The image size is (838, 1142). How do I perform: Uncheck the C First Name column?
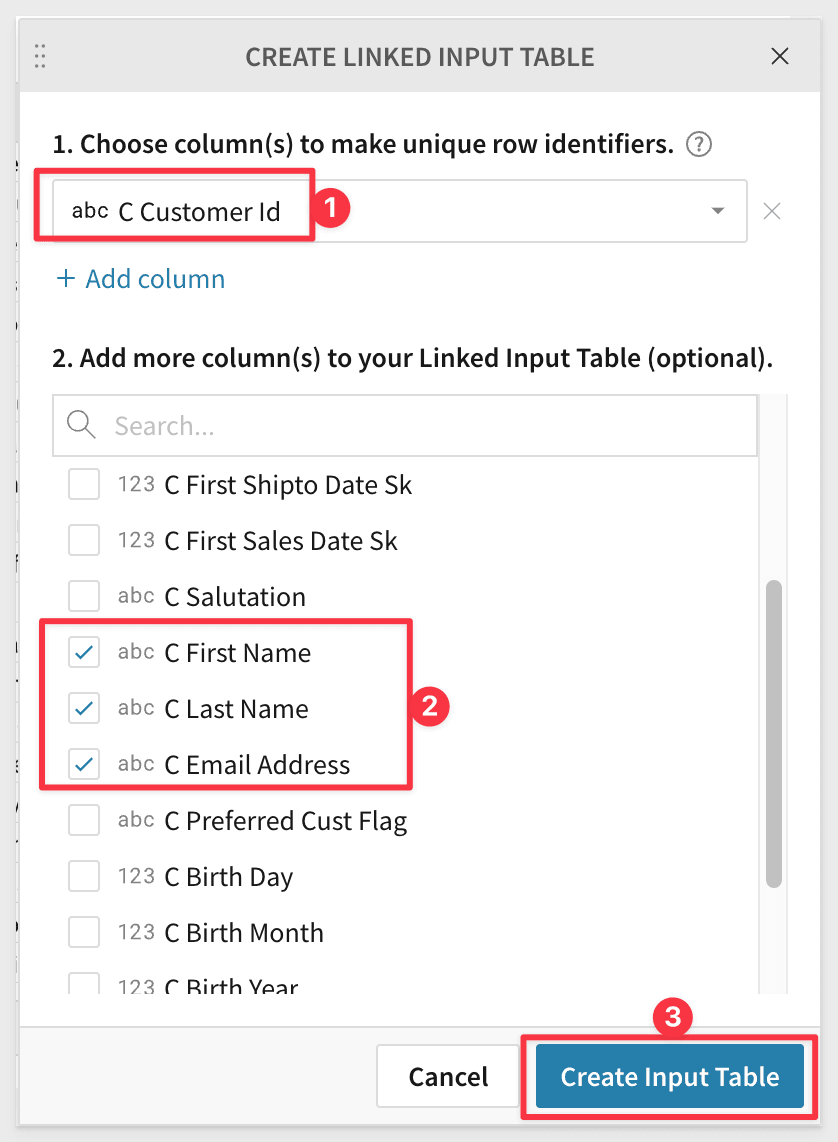84,652
